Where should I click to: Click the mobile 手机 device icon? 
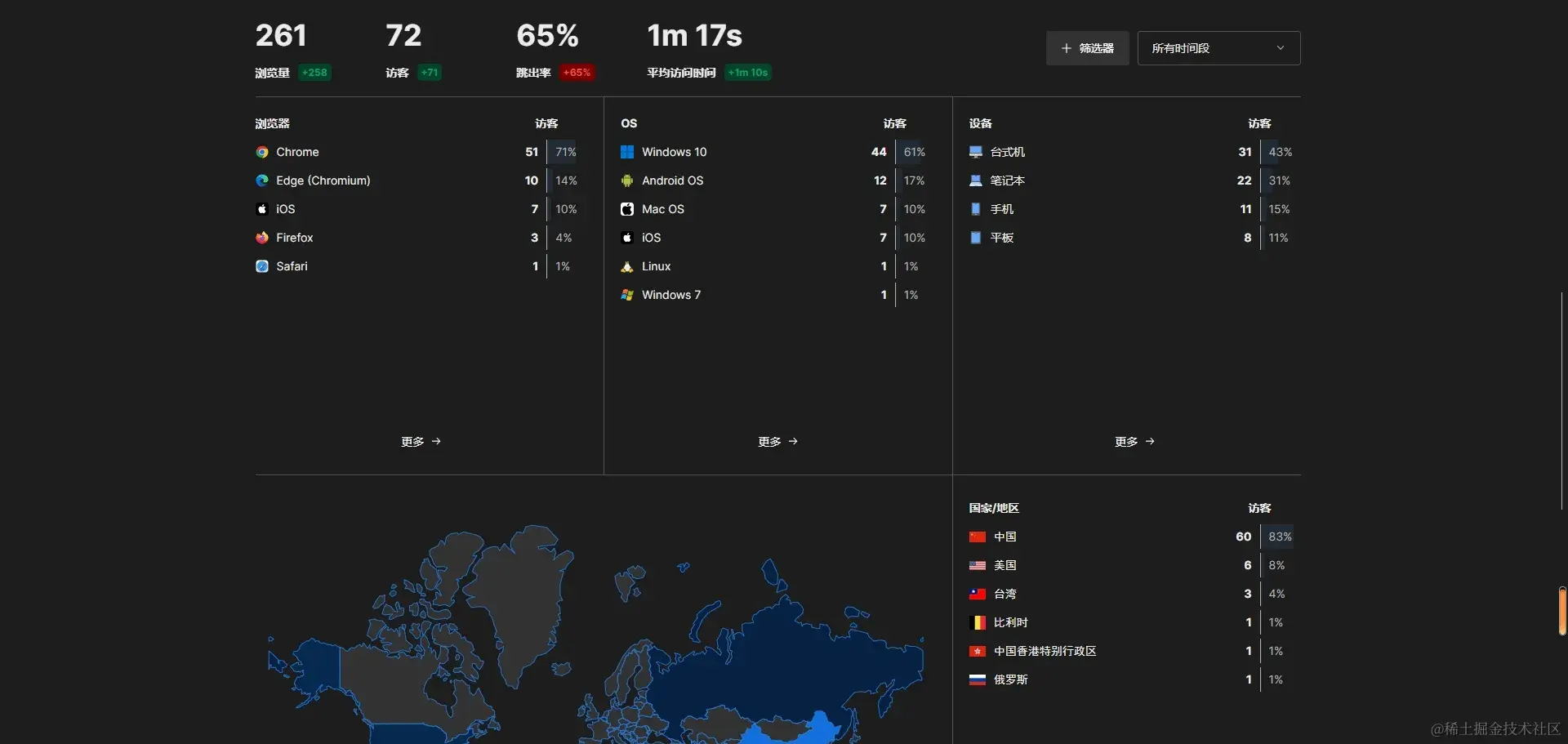pyautogui.click(x=976, y=209)
